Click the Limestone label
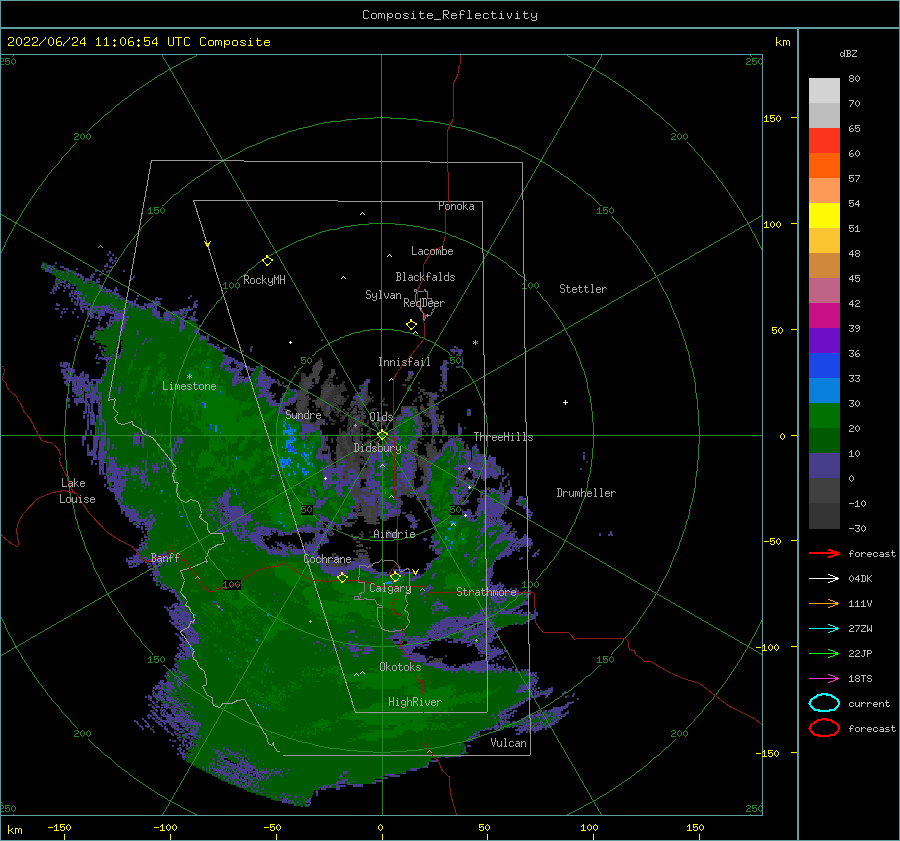900x841 pixels. pyautogui.click(x=189, y=386)
